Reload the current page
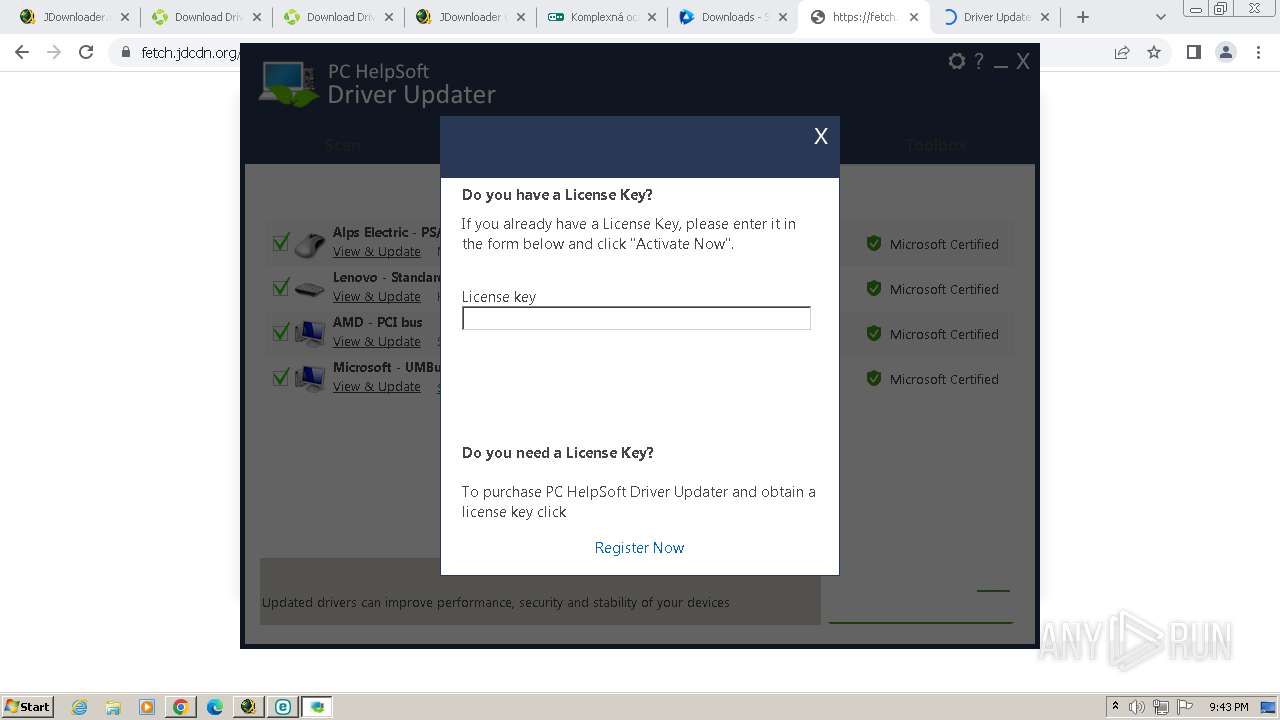The width and height of the screenshot is (1280, 720). coord(86,52)
